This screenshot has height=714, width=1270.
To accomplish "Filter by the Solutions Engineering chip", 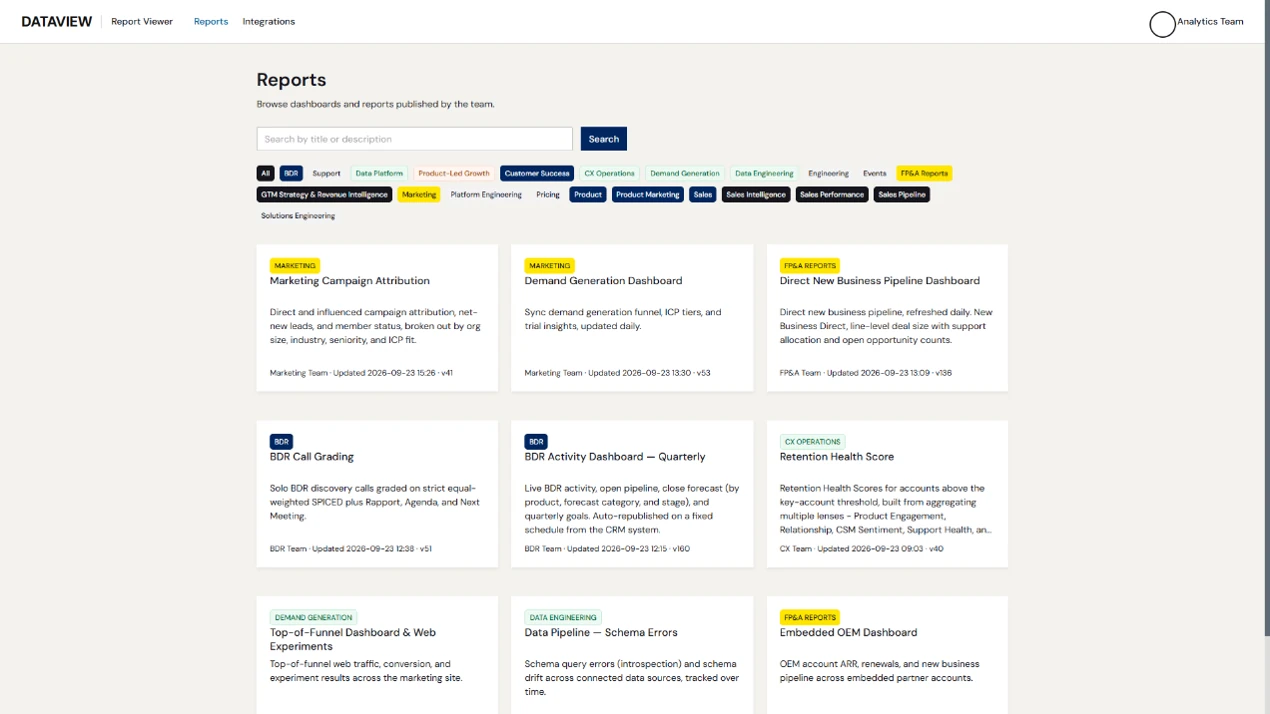I will [x=298, y=215].
